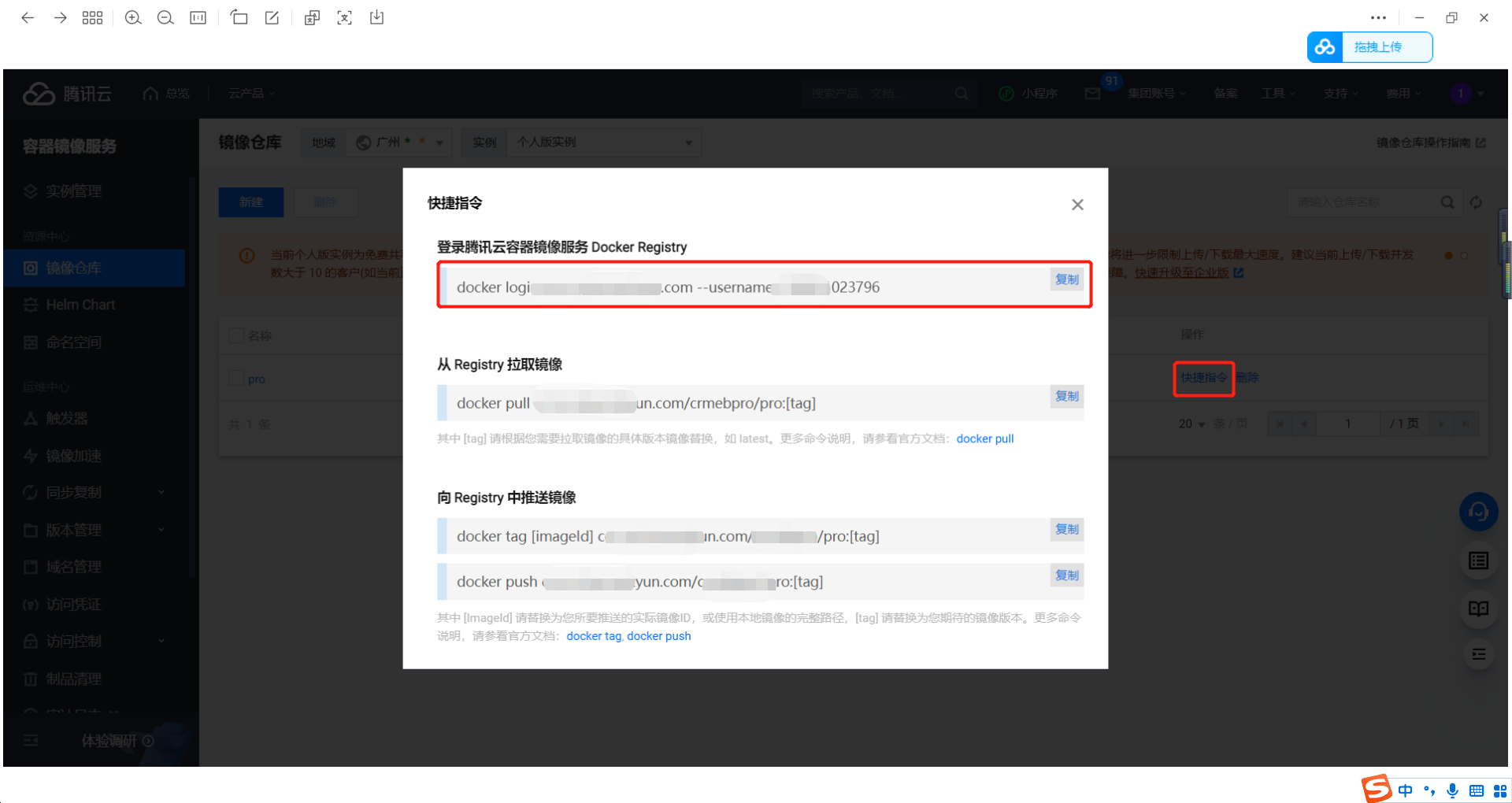1512x803 pixels.
Task: Change the 20 per-page dropdown
Action: pos(1191,424)
